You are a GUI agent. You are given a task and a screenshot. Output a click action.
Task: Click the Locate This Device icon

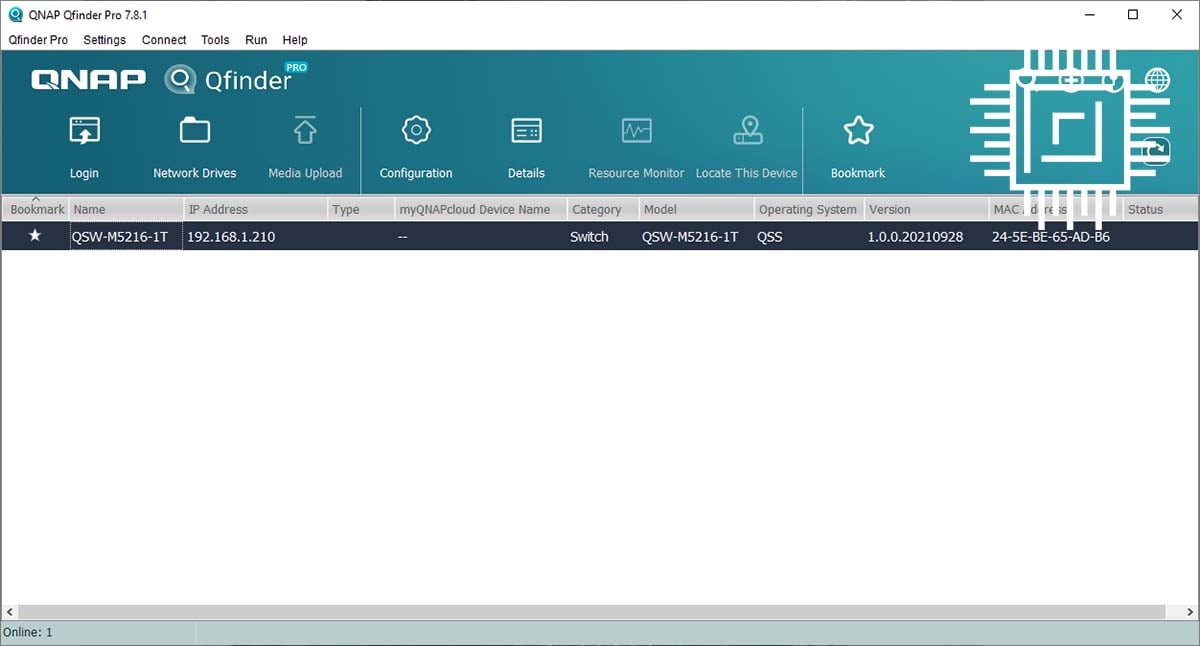[x=747, y=131]
